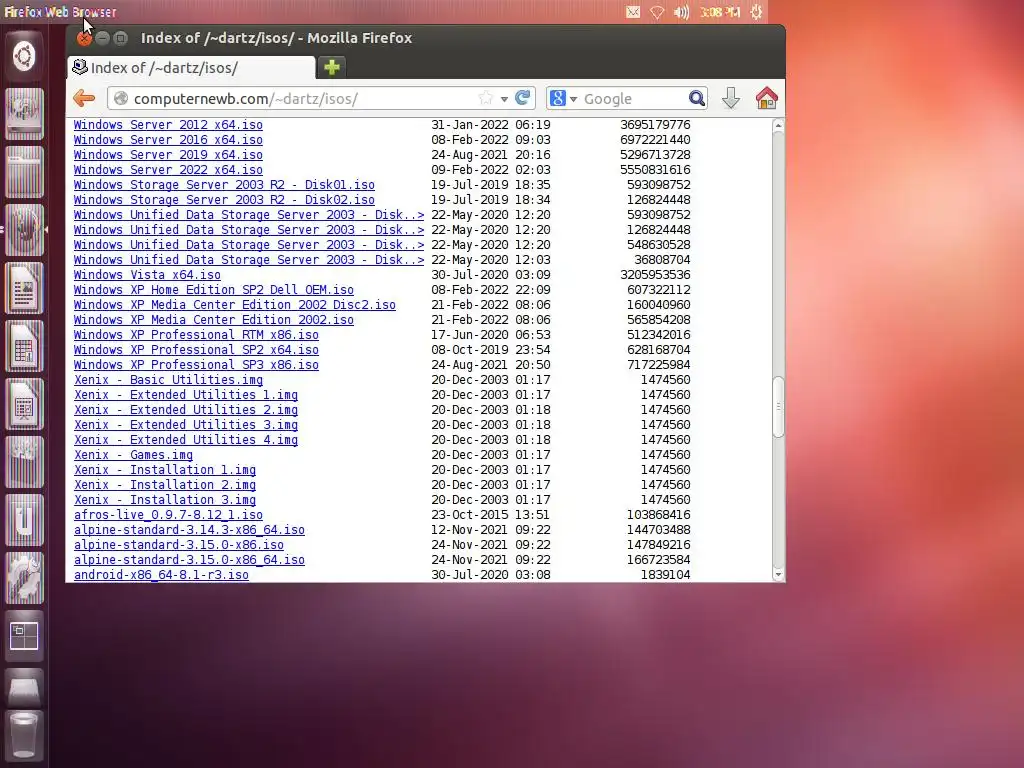1024x768 pixels.
Task: Open System Settings from the launcher
Action: (24, 579)
